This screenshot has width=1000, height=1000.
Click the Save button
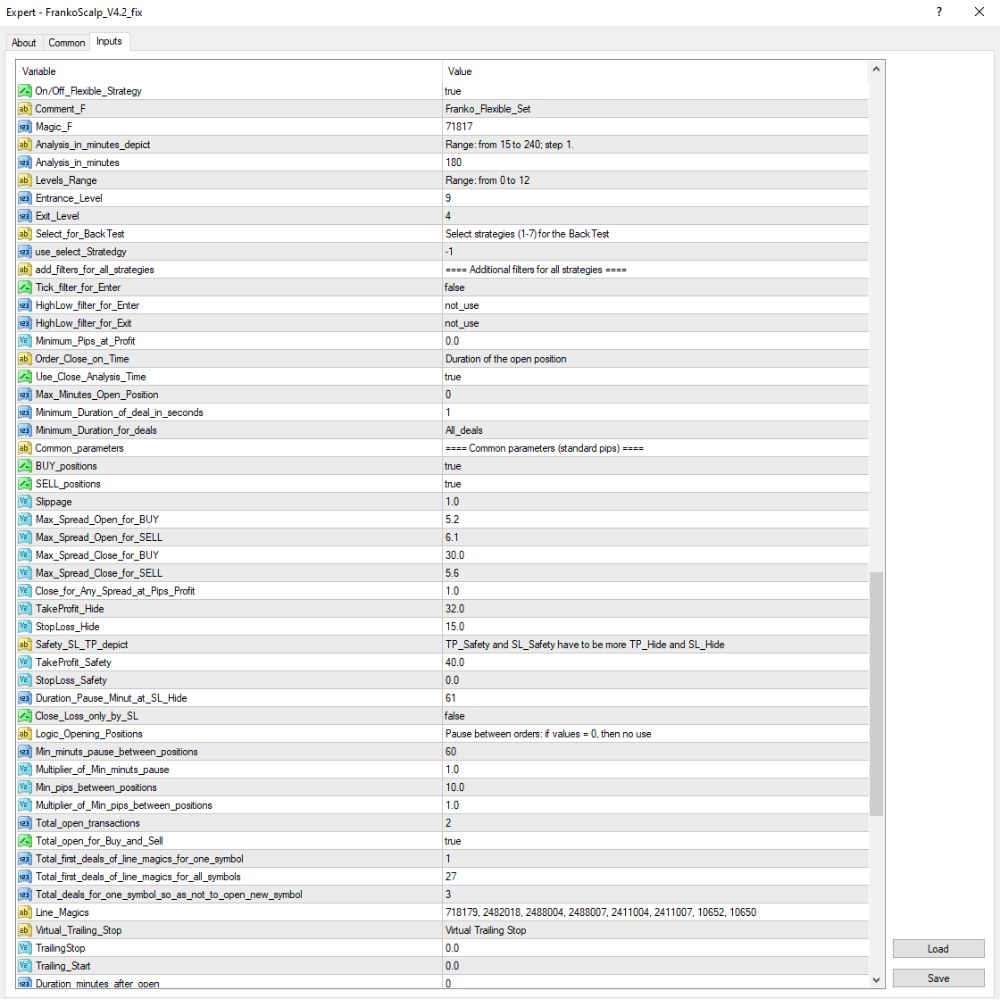coord(938,978)
